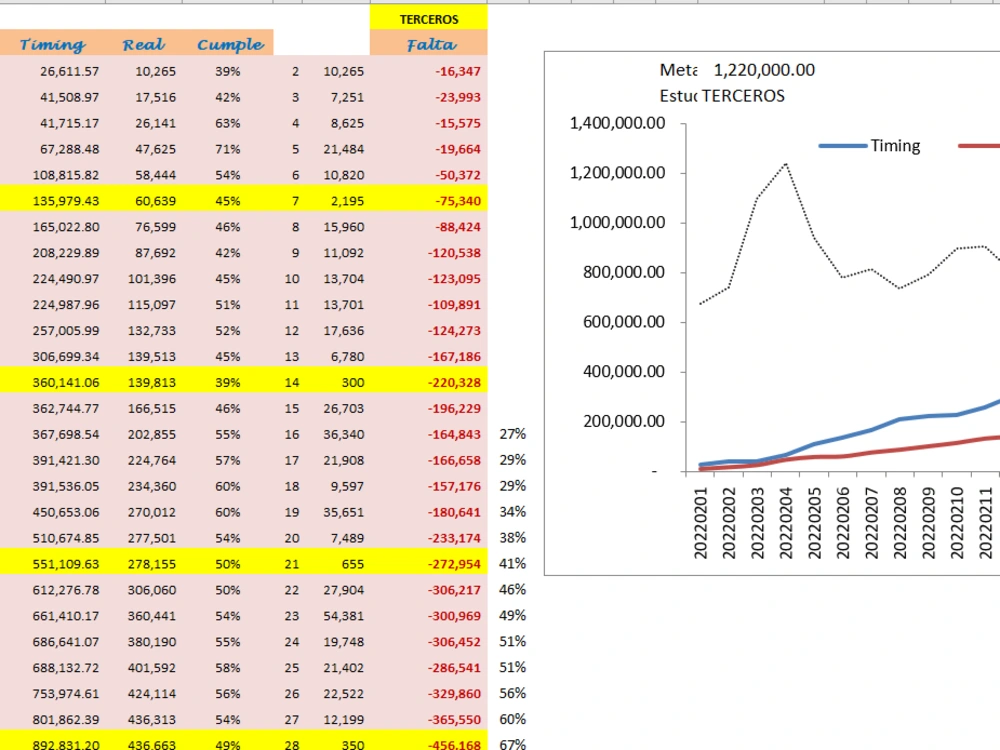Select Real value 202,855
Screen dimensions: 1000x750
tap(152, 434)
